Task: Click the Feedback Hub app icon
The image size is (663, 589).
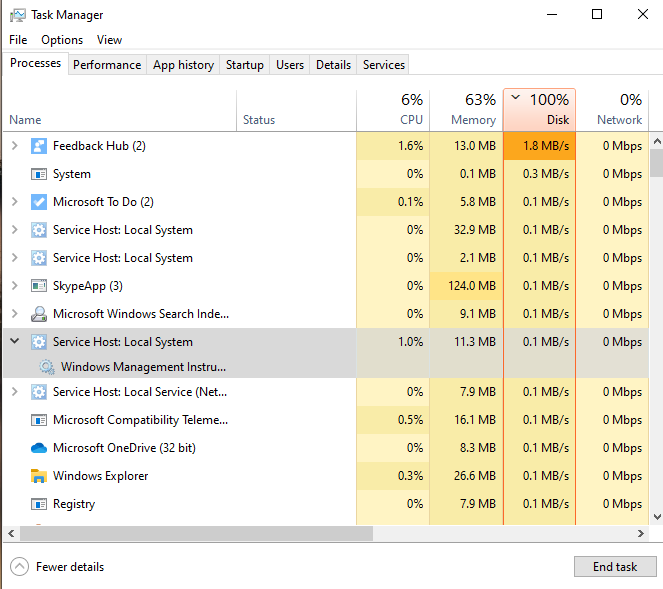Action: pos(38,146)
